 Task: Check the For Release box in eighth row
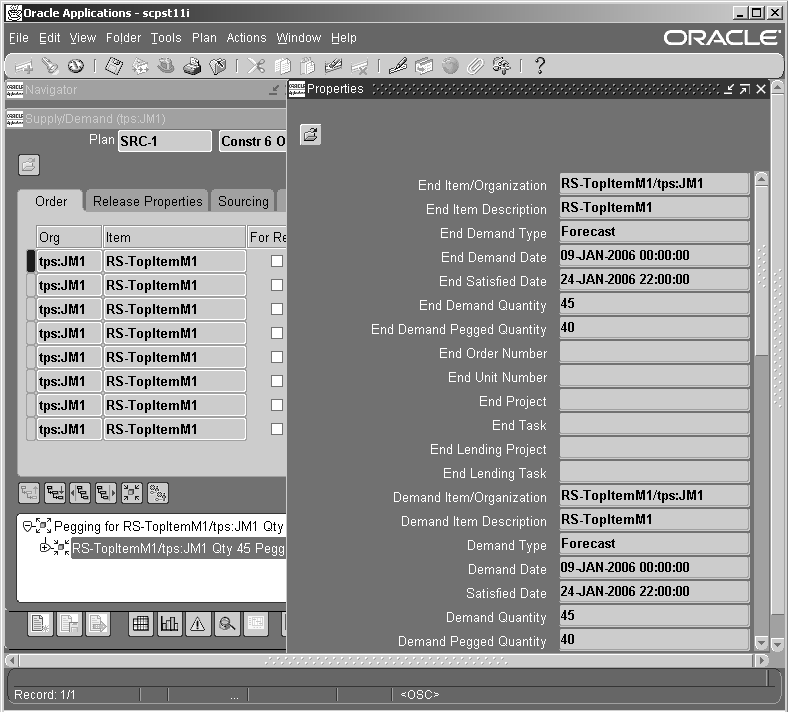point(277,429)
